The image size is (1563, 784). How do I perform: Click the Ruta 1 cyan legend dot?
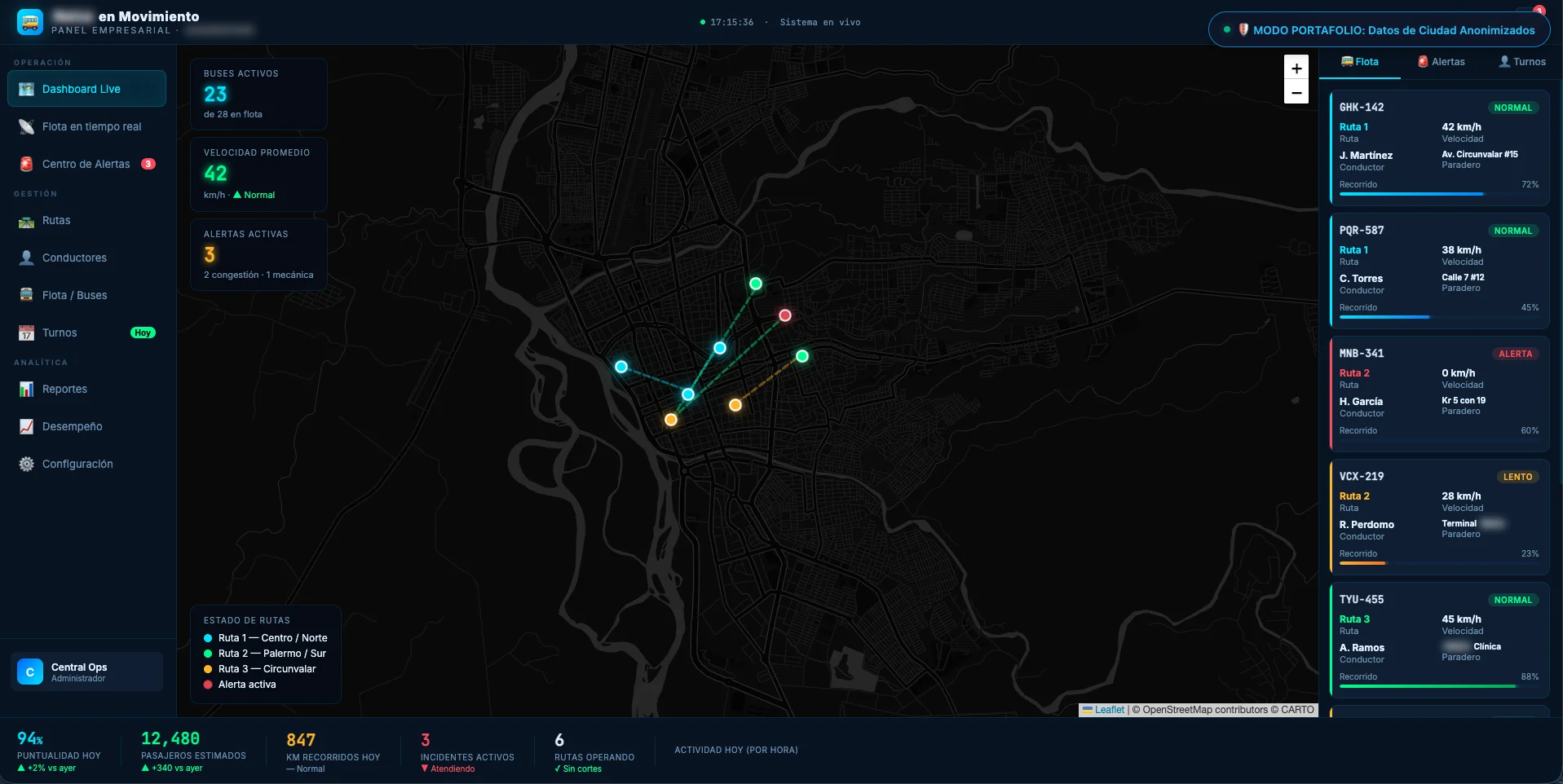point(208,638)
